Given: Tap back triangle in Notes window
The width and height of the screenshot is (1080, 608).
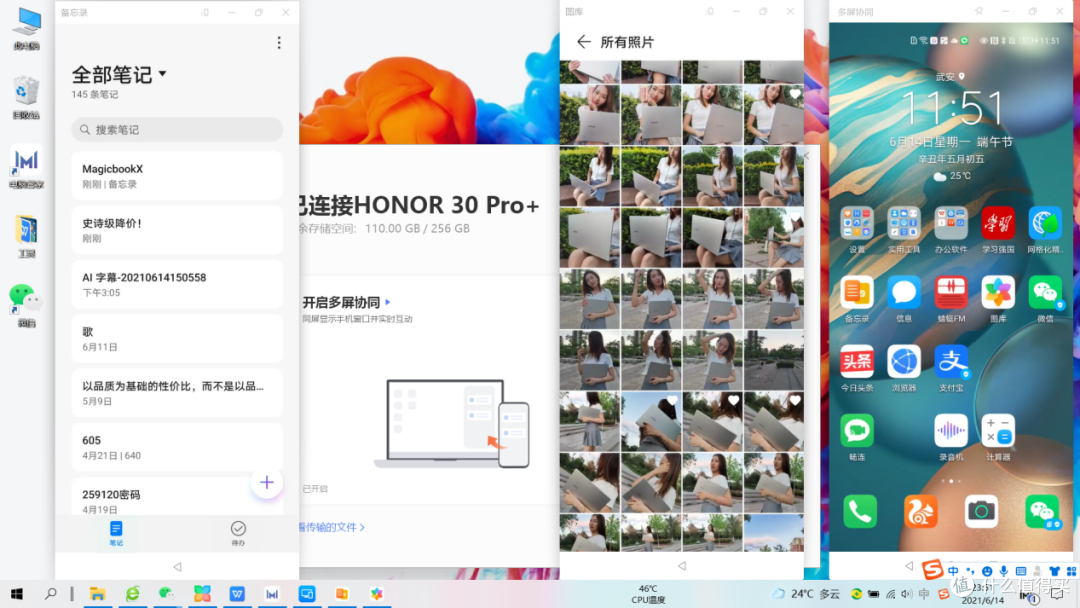Looking at the screenshot, I should click(178, 567).
